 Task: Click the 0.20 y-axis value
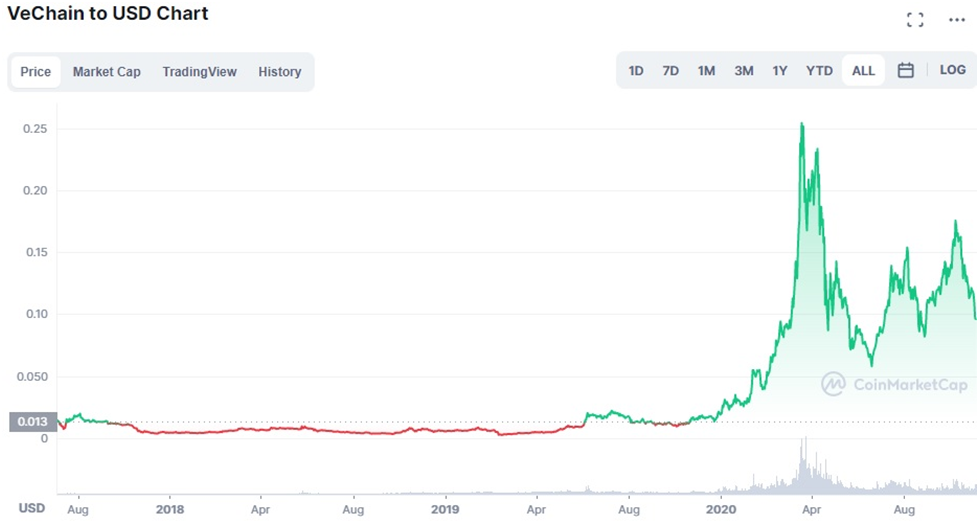[x=35, y=191]
